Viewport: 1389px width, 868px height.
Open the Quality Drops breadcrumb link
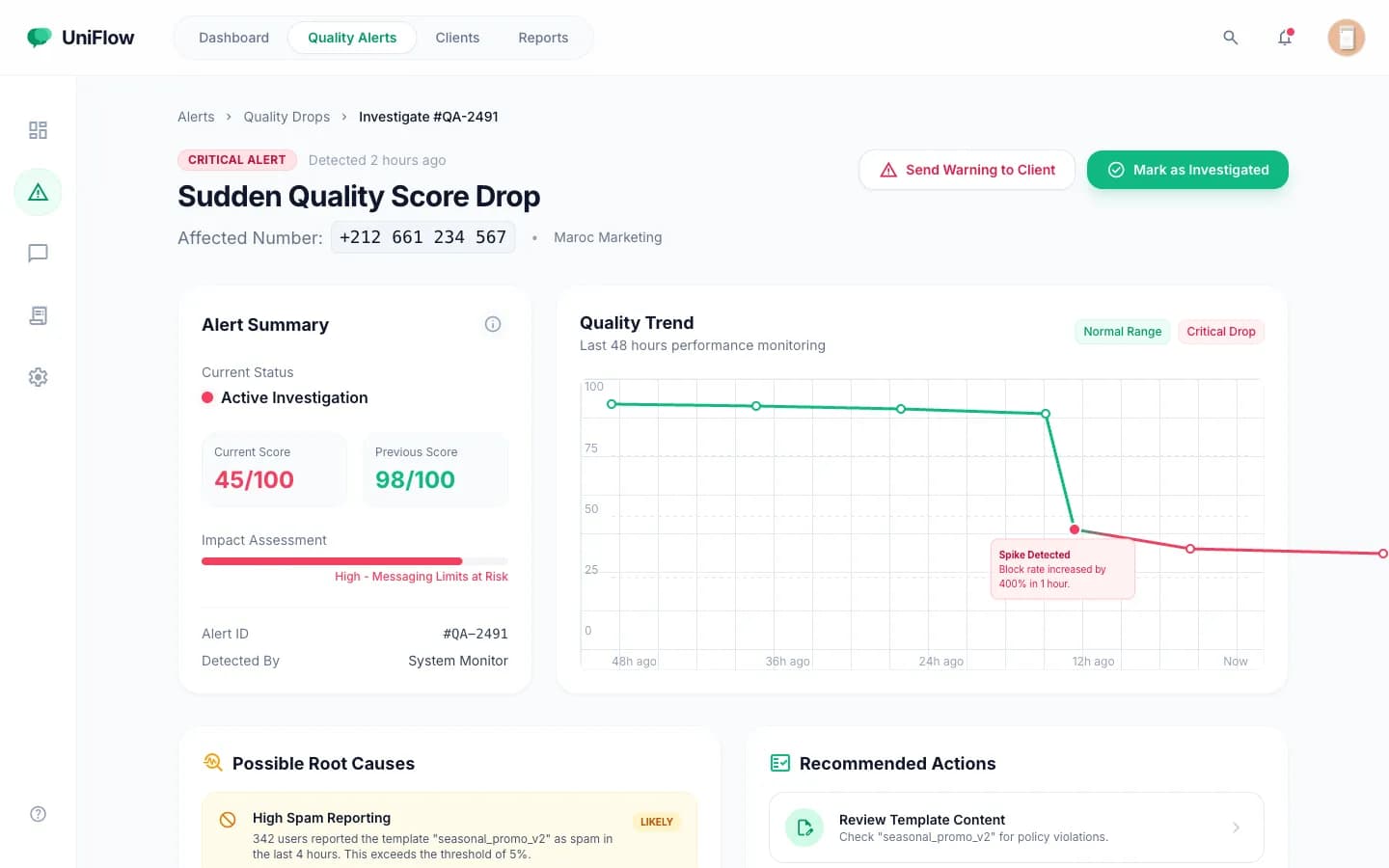coord(286,116)
